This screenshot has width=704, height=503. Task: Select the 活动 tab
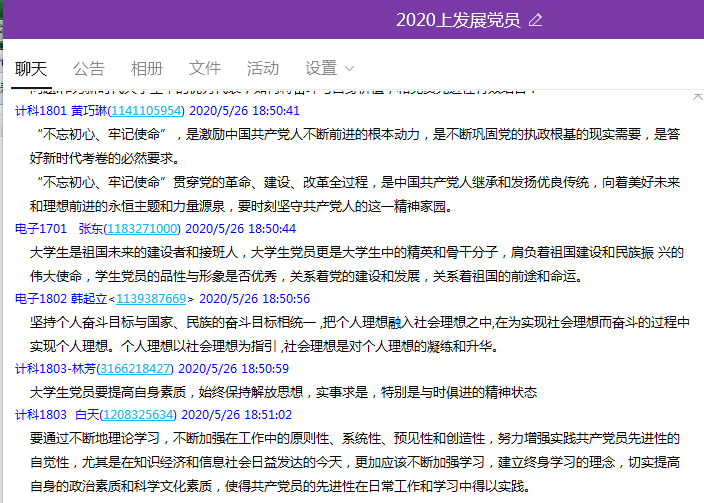[263, 68]
